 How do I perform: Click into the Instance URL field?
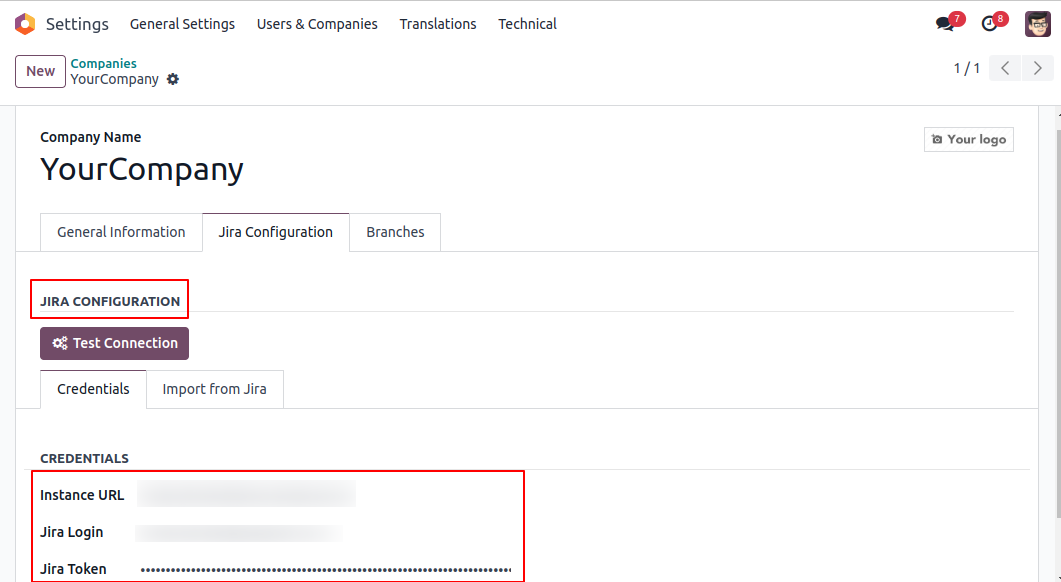coord(246,494)
